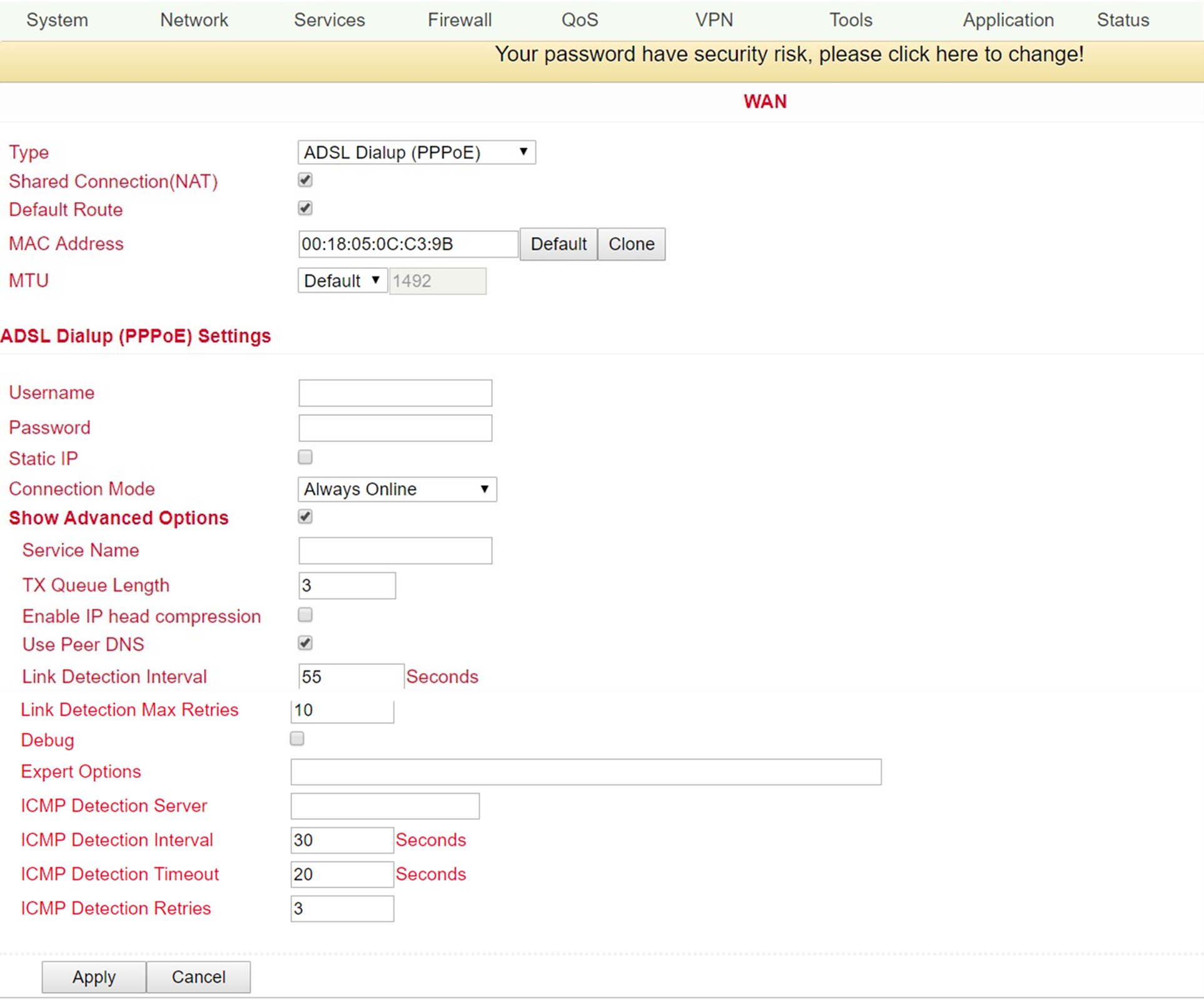Click the Default MAC address button

pyautogui.click(x=557, y=244)
